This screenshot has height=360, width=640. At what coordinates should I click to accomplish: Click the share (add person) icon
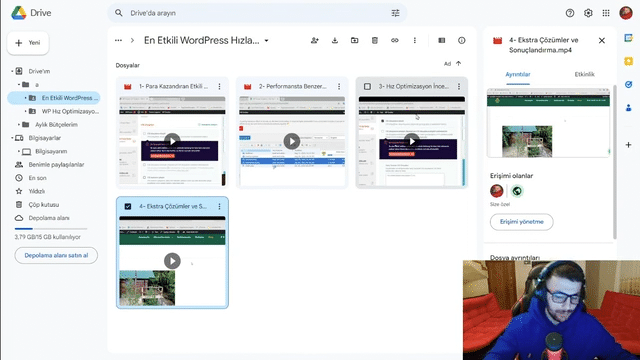pyautogui.click(x=314, y=40)
